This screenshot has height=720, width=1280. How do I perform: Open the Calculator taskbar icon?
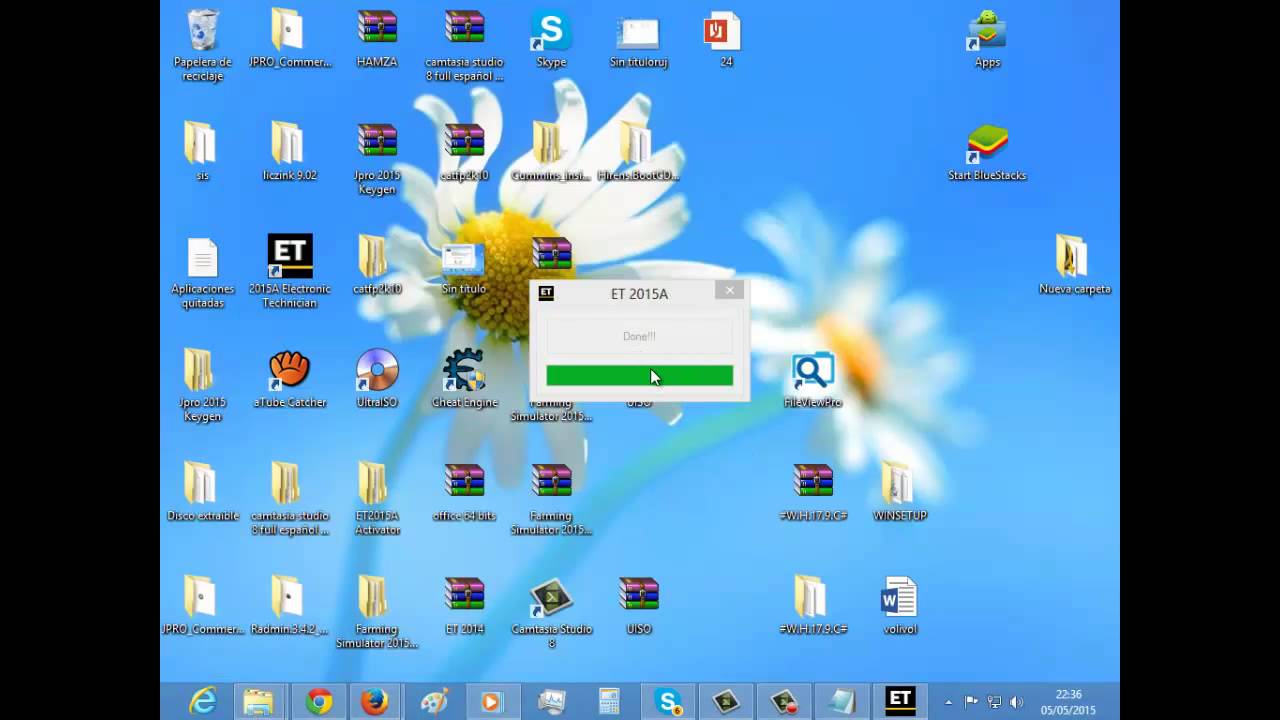click(x=609, y=702)
